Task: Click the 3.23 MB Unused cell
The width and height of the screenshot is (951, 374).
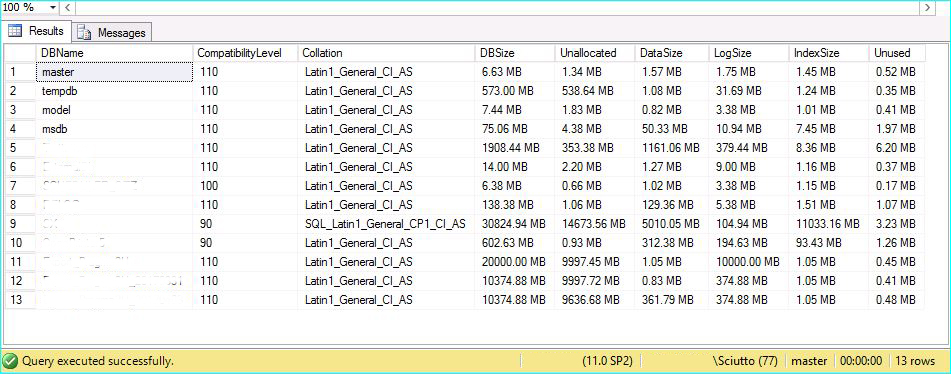Action: [897, 224]
